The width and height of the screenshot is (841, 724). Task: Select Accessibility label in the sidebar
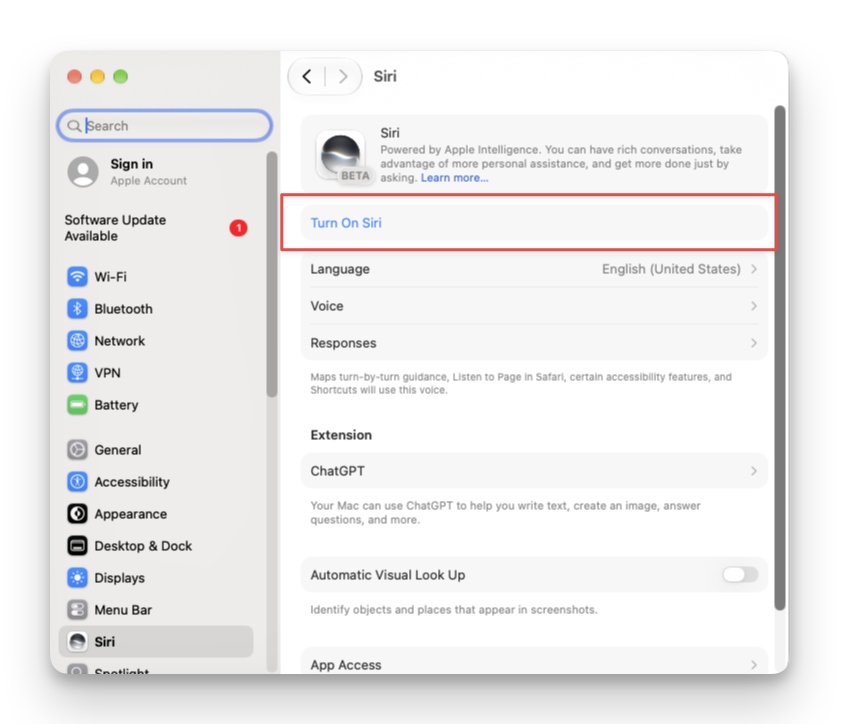coord(132,482)
